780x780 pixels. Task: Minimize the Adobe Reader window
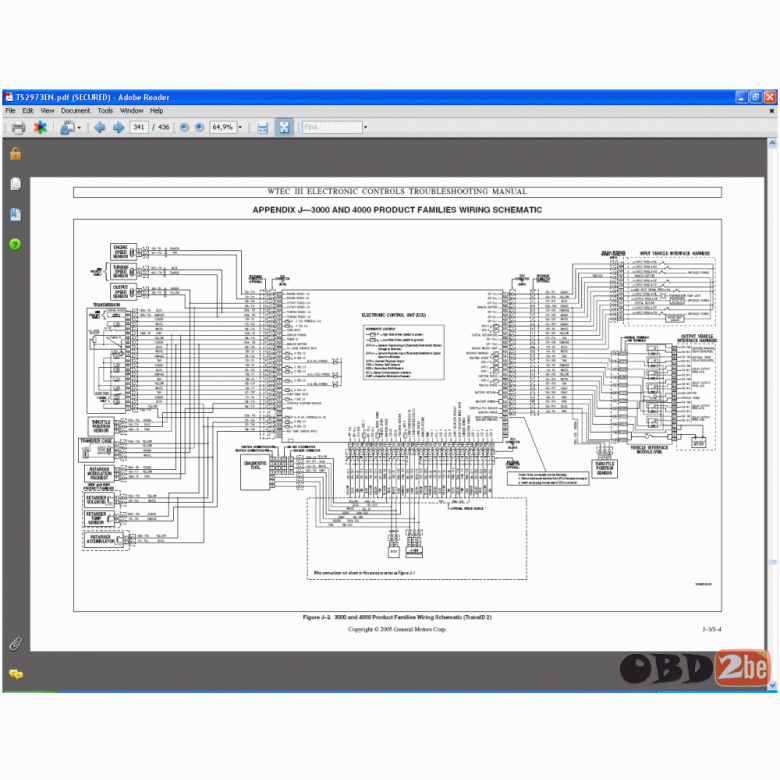[x=742, y=97]
